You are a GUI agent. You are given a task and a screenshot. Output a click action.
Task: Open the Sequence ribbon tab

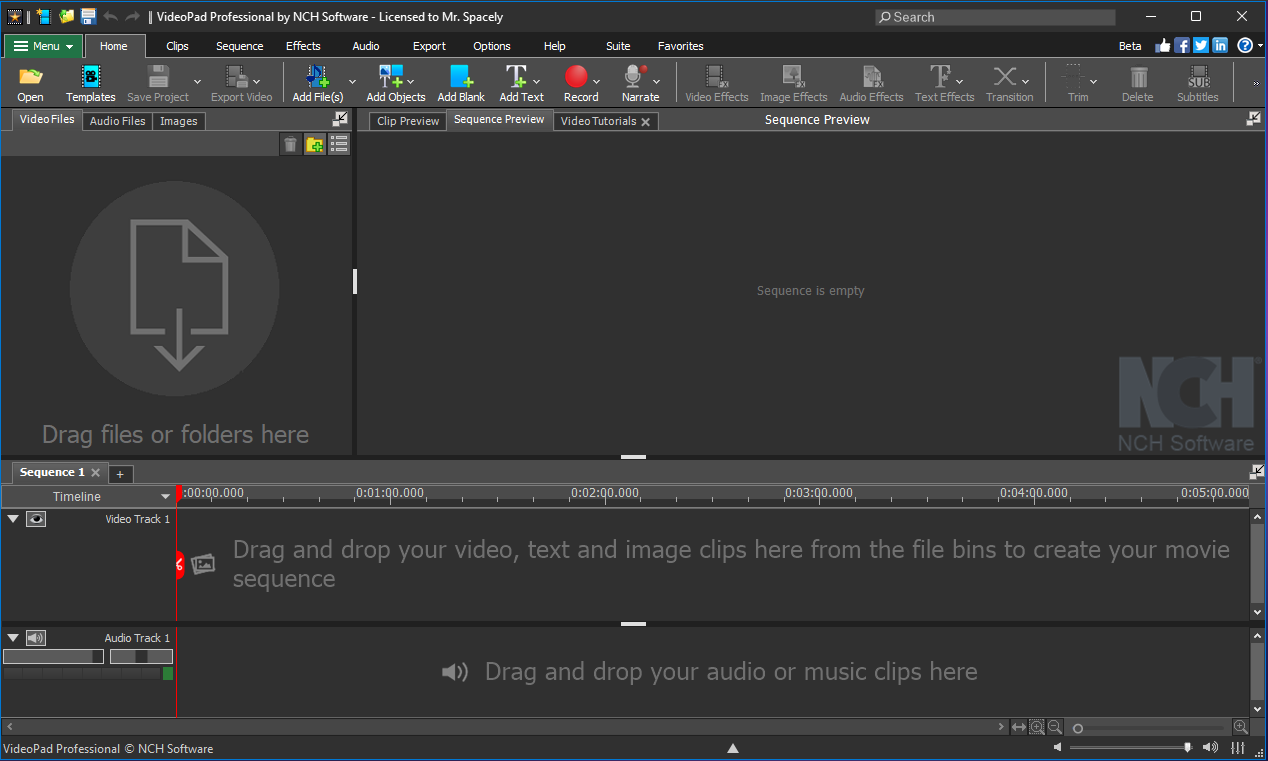pyautogui.click(x=240, y=46)
